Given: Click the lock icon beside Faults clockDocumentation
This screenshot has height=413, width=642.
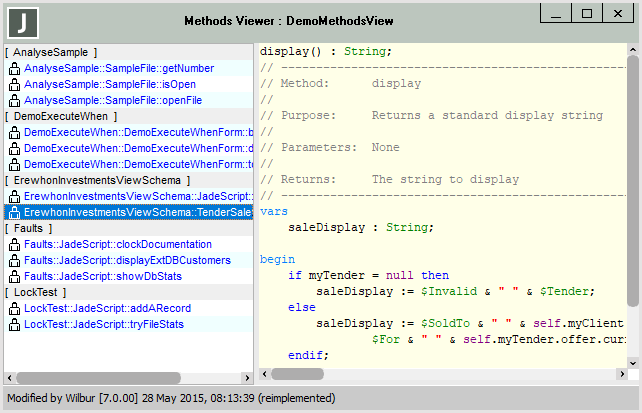Looking at the screenshot, I should (x=14, y=245).
